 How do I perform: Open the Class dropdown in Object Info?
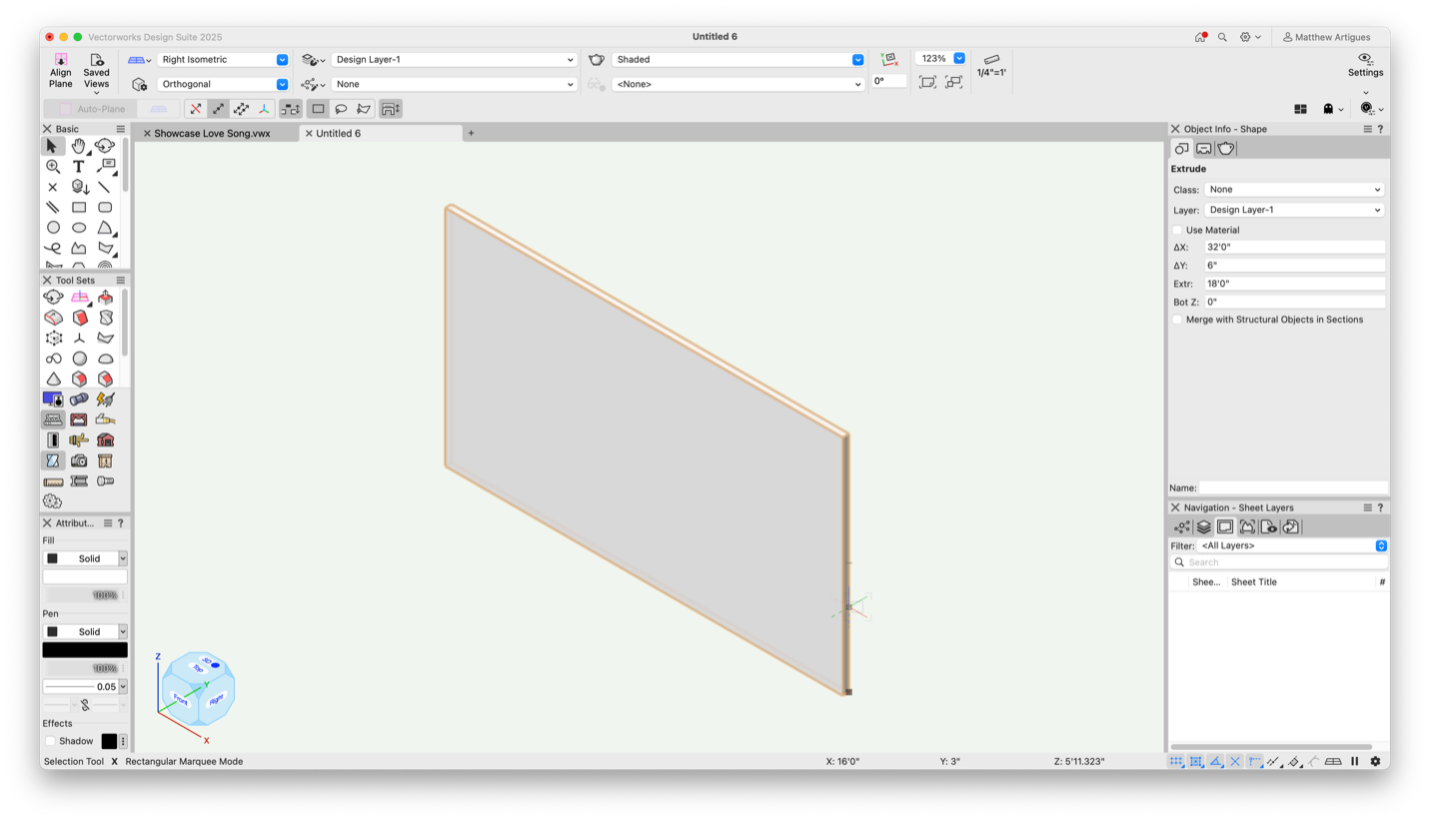tap(1294, 190)
